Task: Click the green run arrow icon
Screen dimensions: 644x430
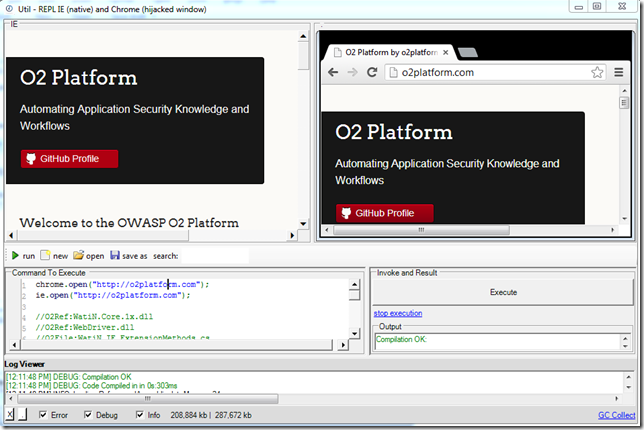Action: [x=15, y=256]
